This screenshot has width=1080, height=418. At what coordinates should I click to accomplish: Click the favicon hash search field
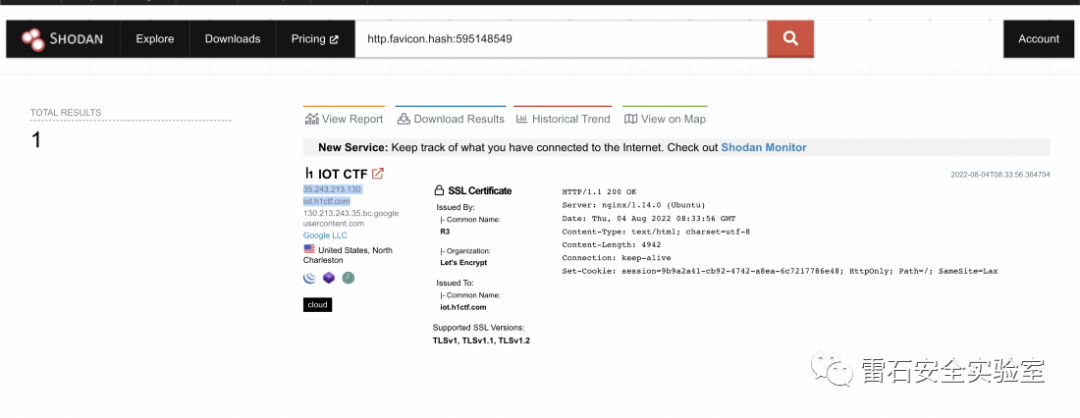561,39
